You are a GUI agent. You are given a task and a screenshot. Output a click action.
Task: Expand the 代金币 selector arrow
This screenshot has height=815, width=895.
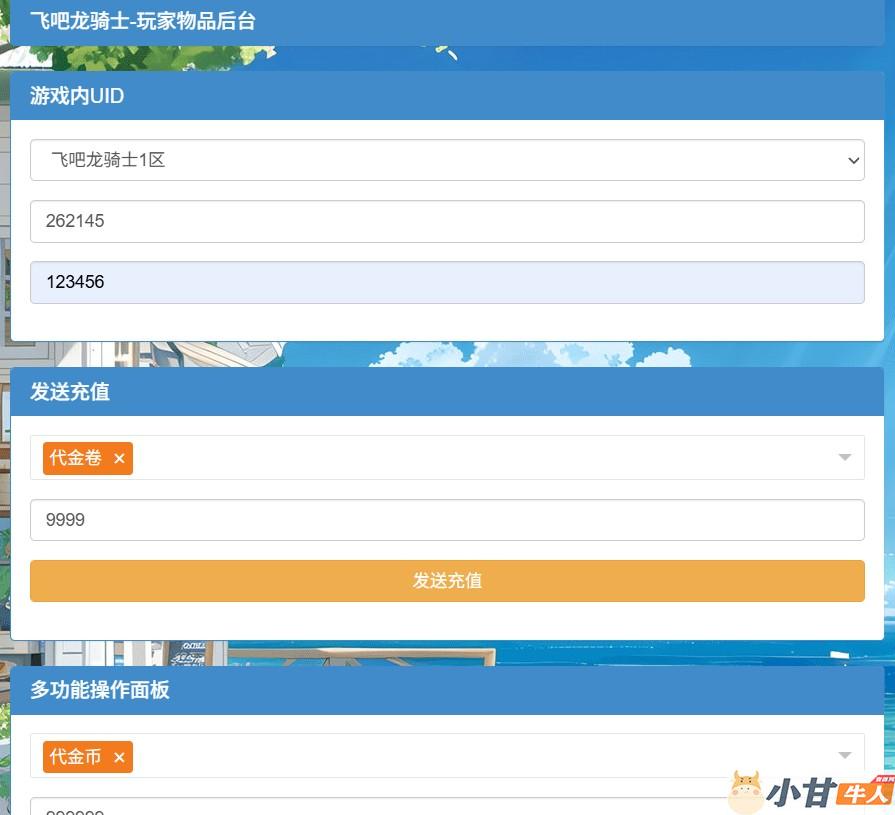coord(845,756)
